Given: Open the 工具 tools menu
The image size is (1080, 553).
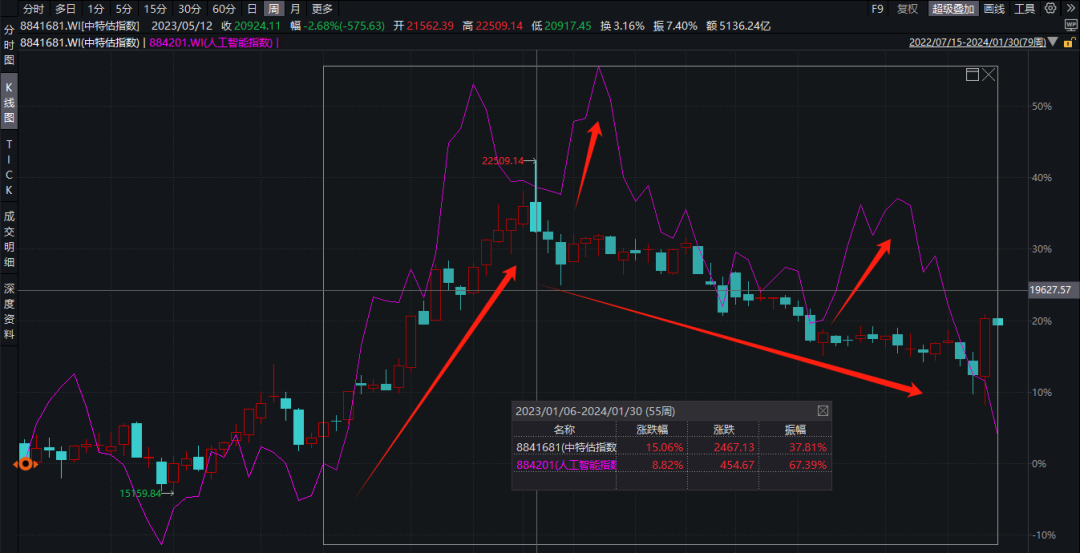Looking at the screenshot, I should pos(1024,9).
